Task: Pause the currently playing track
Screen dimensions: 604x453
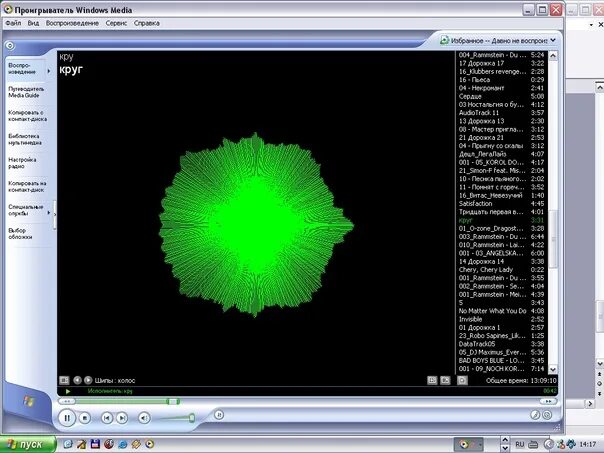Action: 67,418
